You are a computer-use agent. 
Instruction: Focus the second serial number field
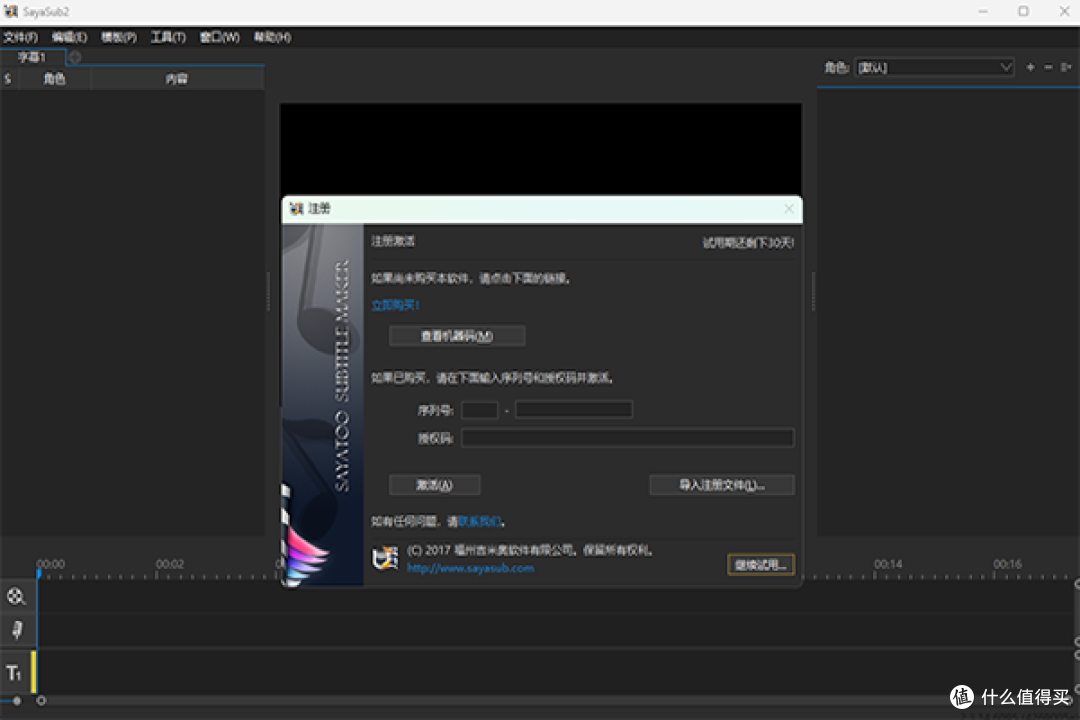[x=574, y=410]
